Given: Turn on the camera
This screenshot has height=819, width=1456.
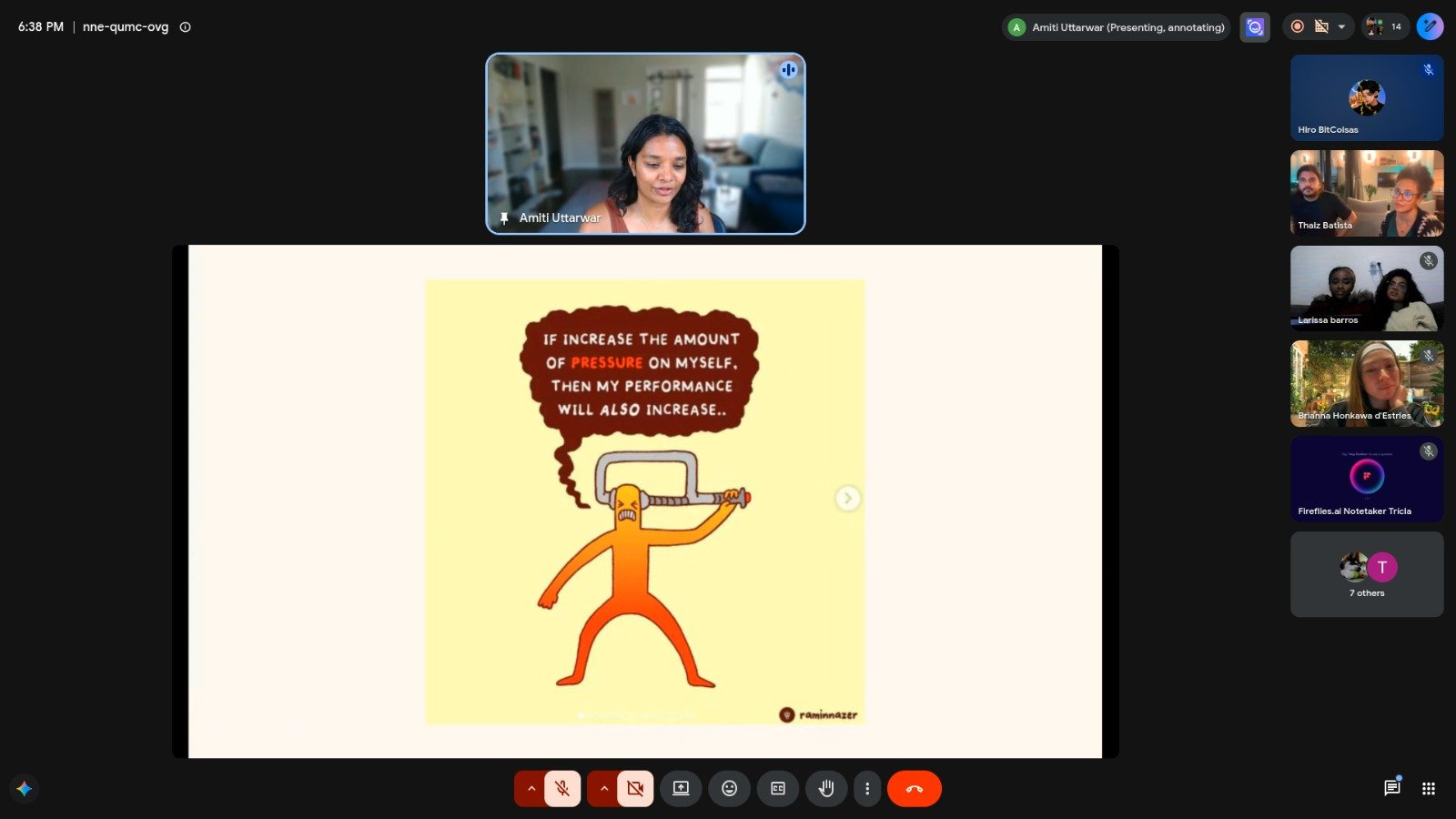Looking at the screenshot, I should coord(635,789).
